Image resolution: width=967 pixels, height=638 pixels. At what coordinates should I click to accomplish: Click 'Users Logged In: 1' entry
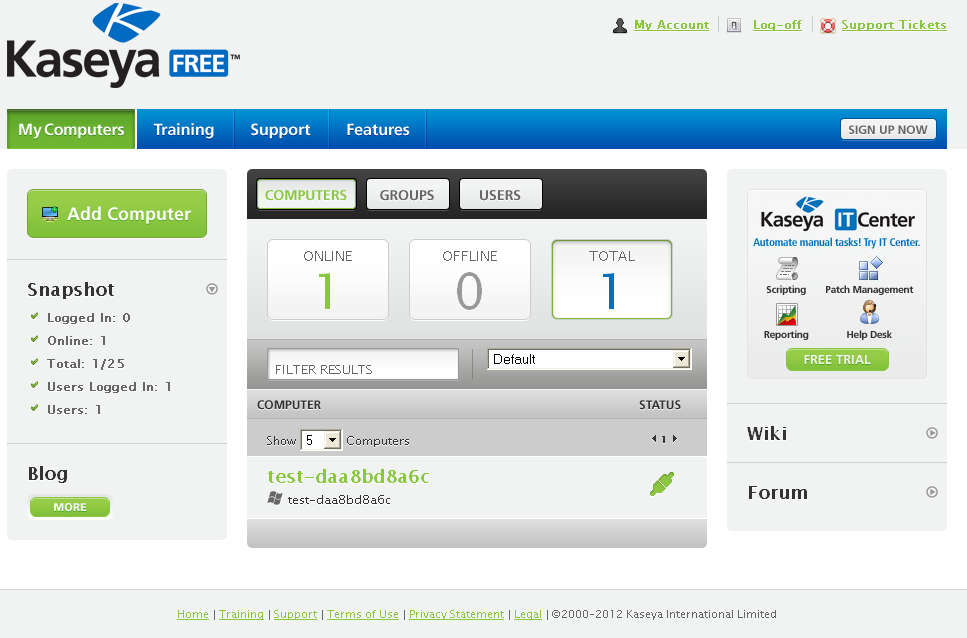pyautogui.click(x=109, y=386)
